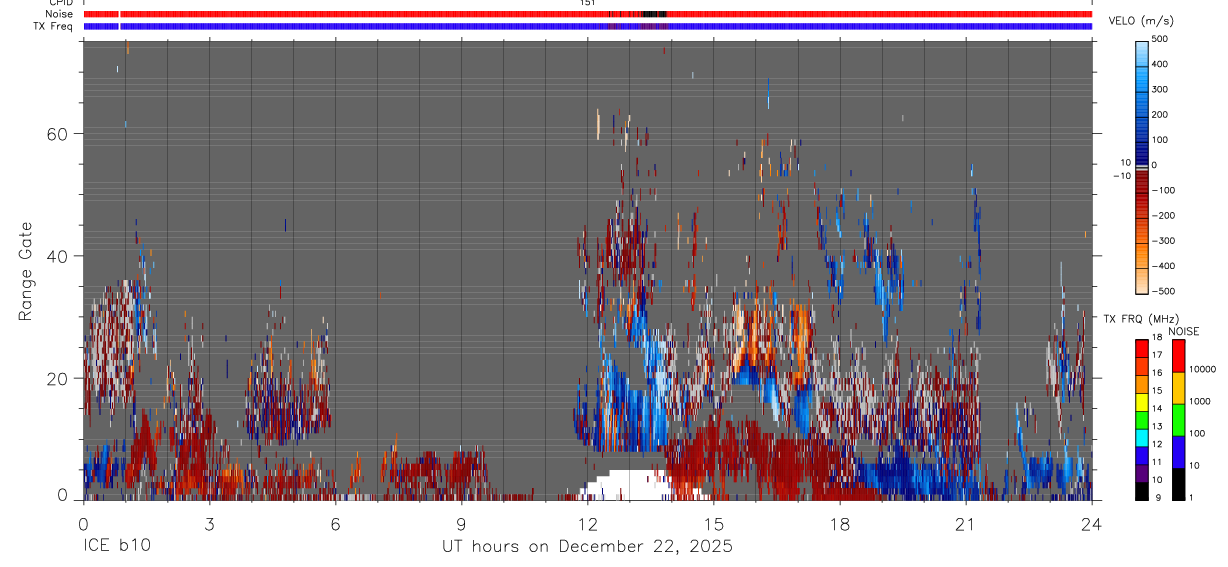The height and width of the screenshot is (567, 1228).
Task: Click the Range Gate y-axis title
Action: [x=27, y=270]
